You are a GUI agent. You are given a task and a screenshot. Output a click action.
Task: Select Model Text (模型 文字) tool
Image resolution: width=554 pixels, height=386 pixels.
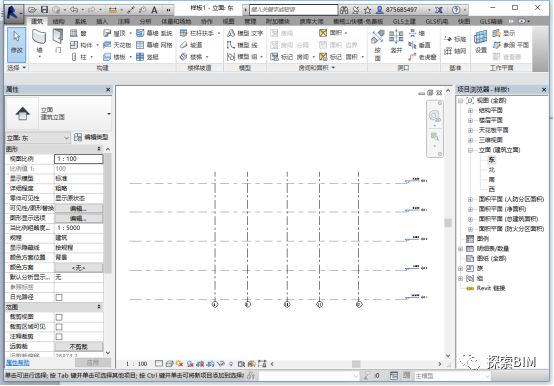pos(245,33)
